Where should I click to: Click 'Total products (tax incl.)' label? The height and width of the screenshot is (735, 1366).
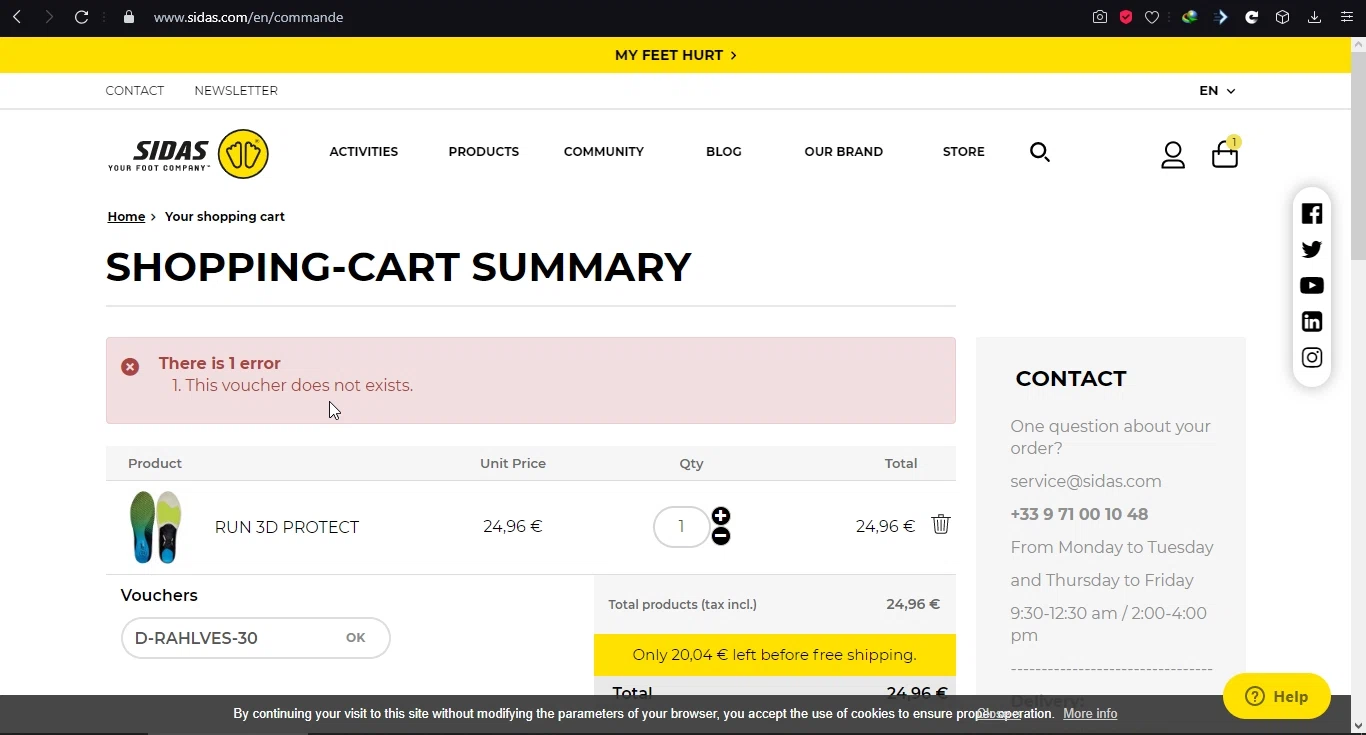coord(683,605)
